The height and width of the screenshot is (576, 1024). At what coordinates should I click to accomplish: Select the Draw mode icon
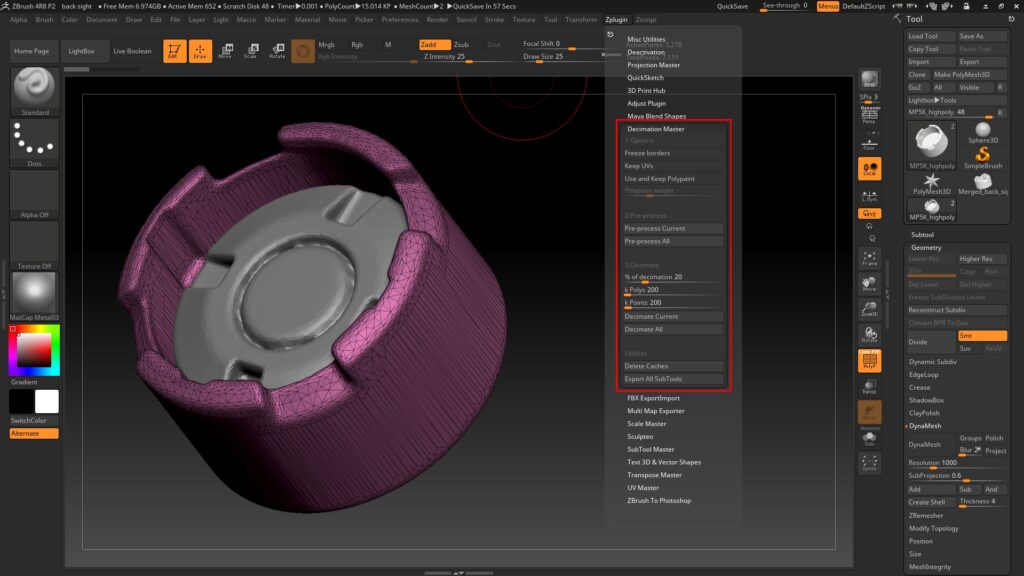(200, 50)
